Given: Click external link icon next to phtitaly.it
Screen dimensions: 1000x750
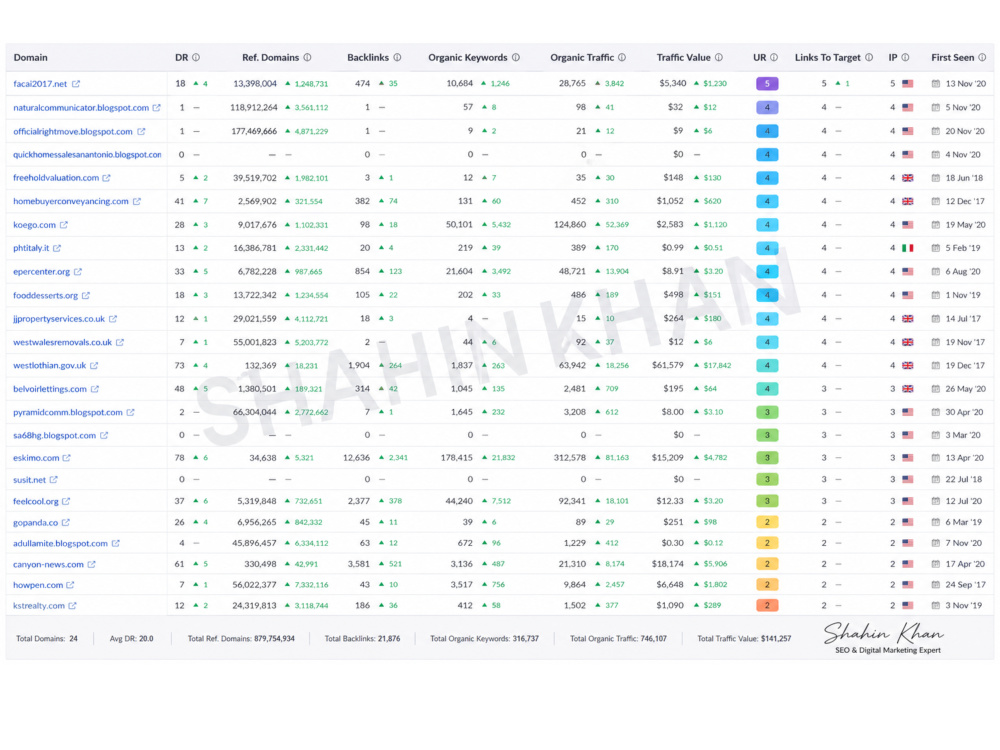Looking at the screenshot, I should [x=57, y=248].
